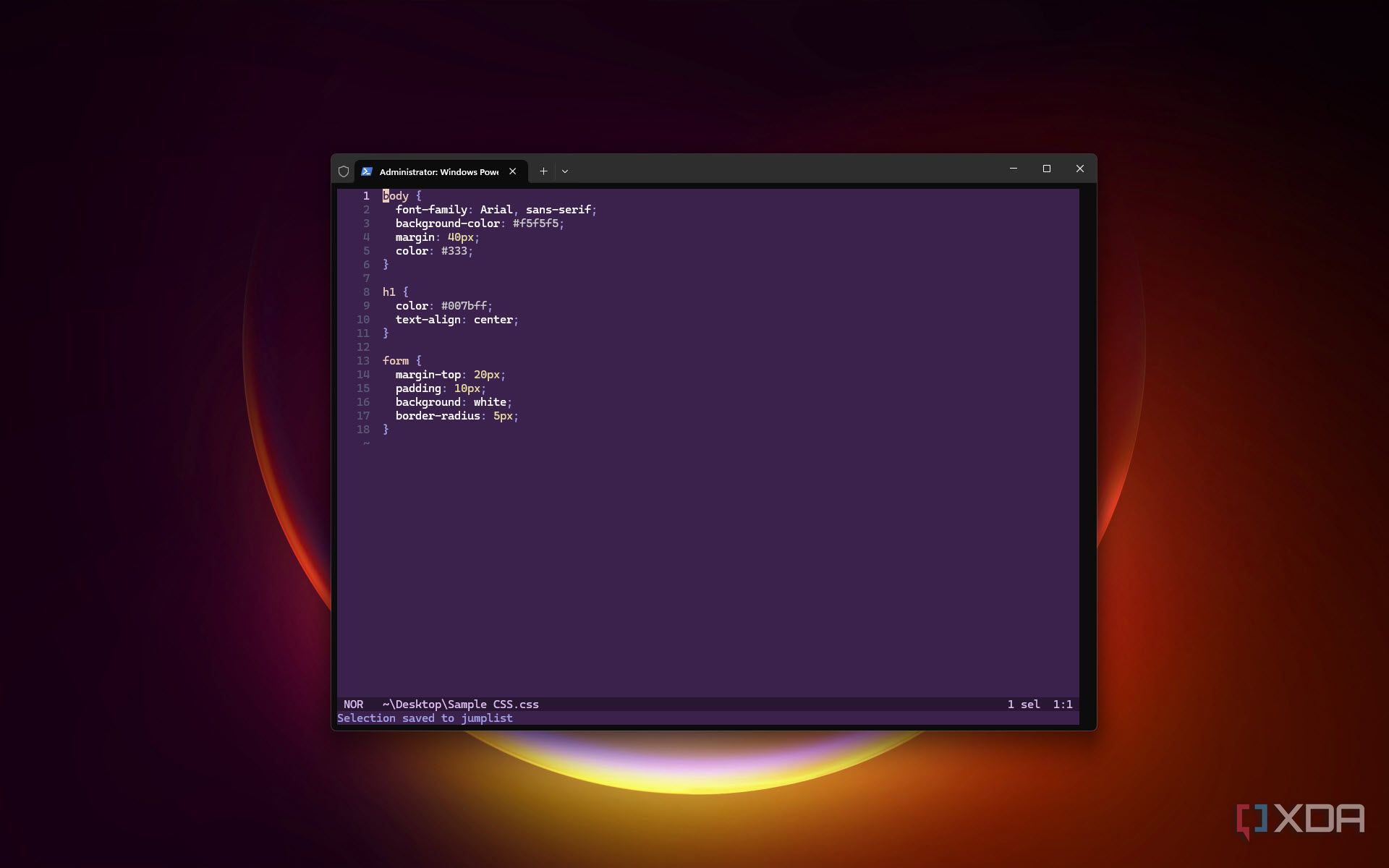1389x868 pixels.
Task: Click line number 8 in the gutter
Action: [x=366, y=292]
